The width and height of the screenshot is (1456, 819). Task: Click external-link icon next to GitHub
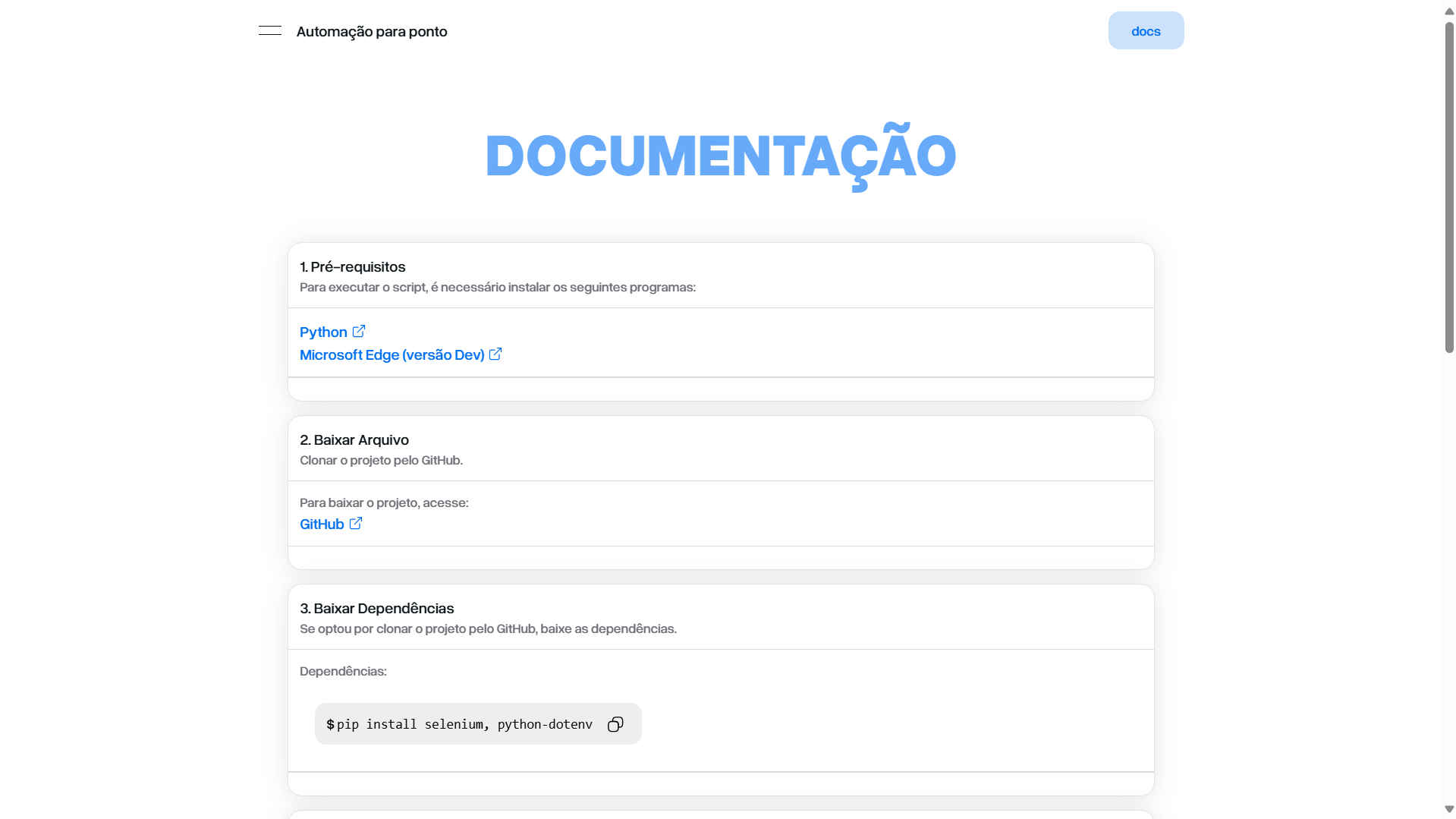point(356,523)
